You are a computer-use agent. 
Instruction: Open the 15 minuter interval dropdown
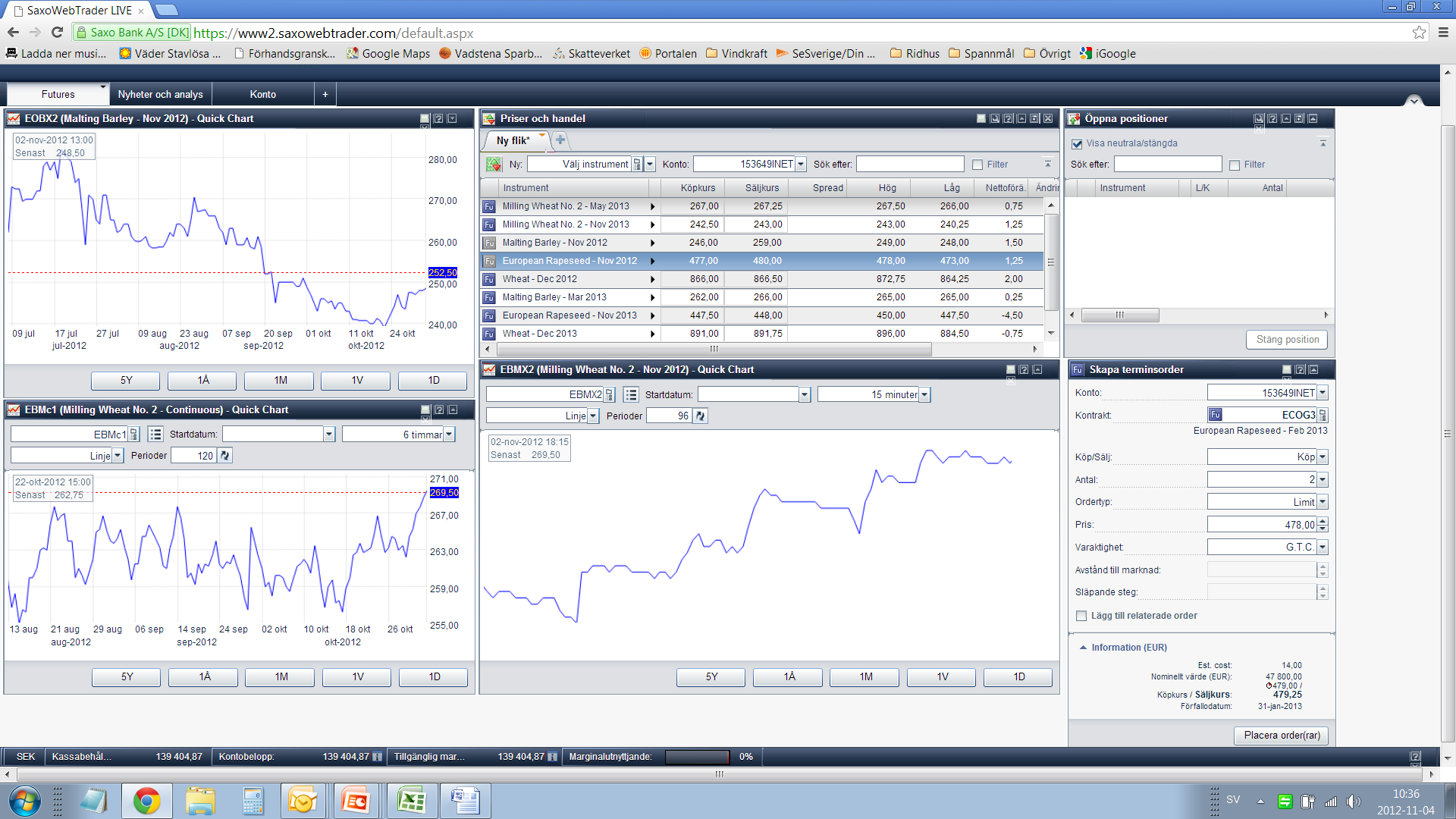coord(924,395)
